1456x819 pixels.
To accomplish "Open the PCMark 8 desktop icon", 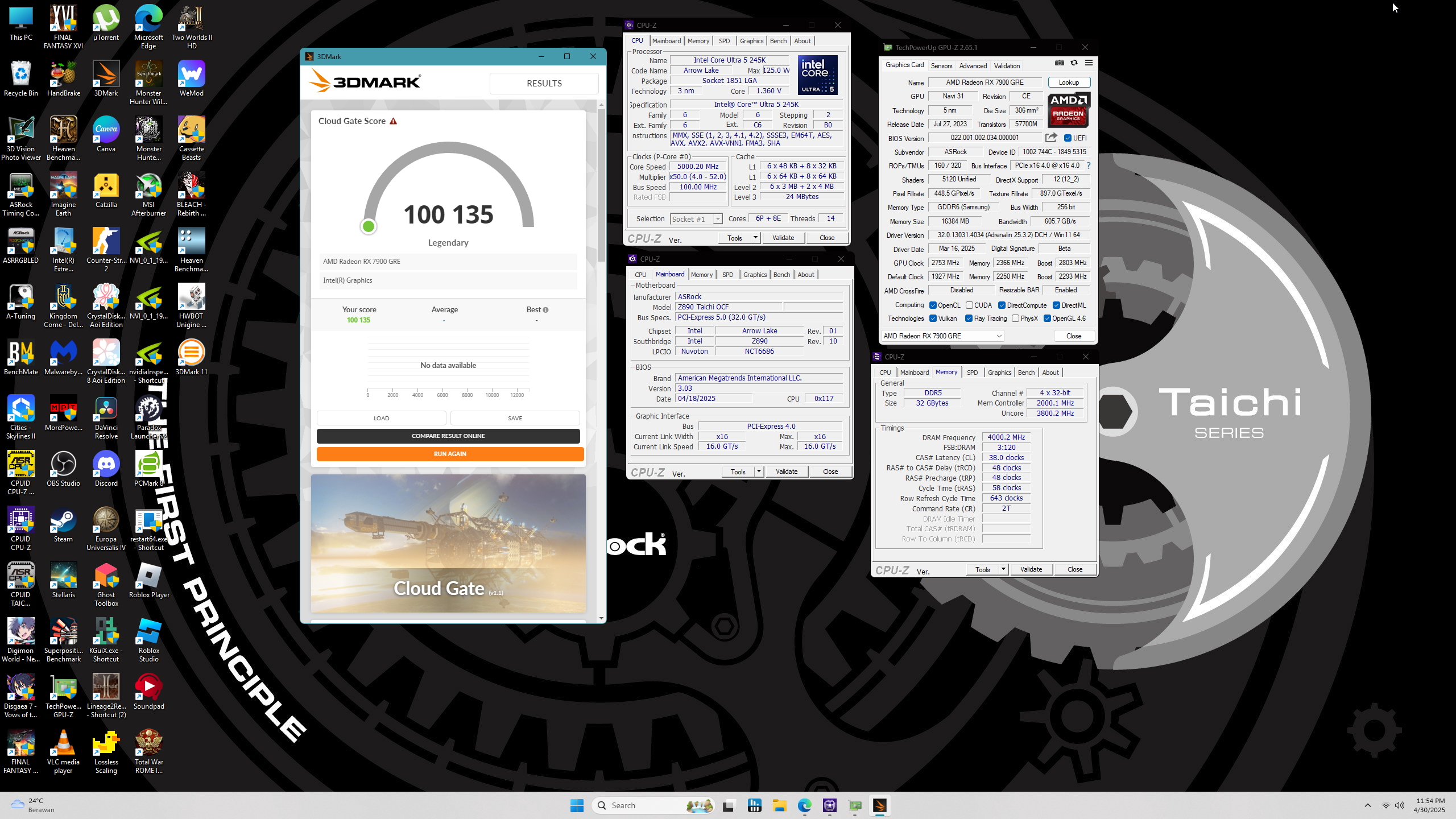I will coord(148,469).
